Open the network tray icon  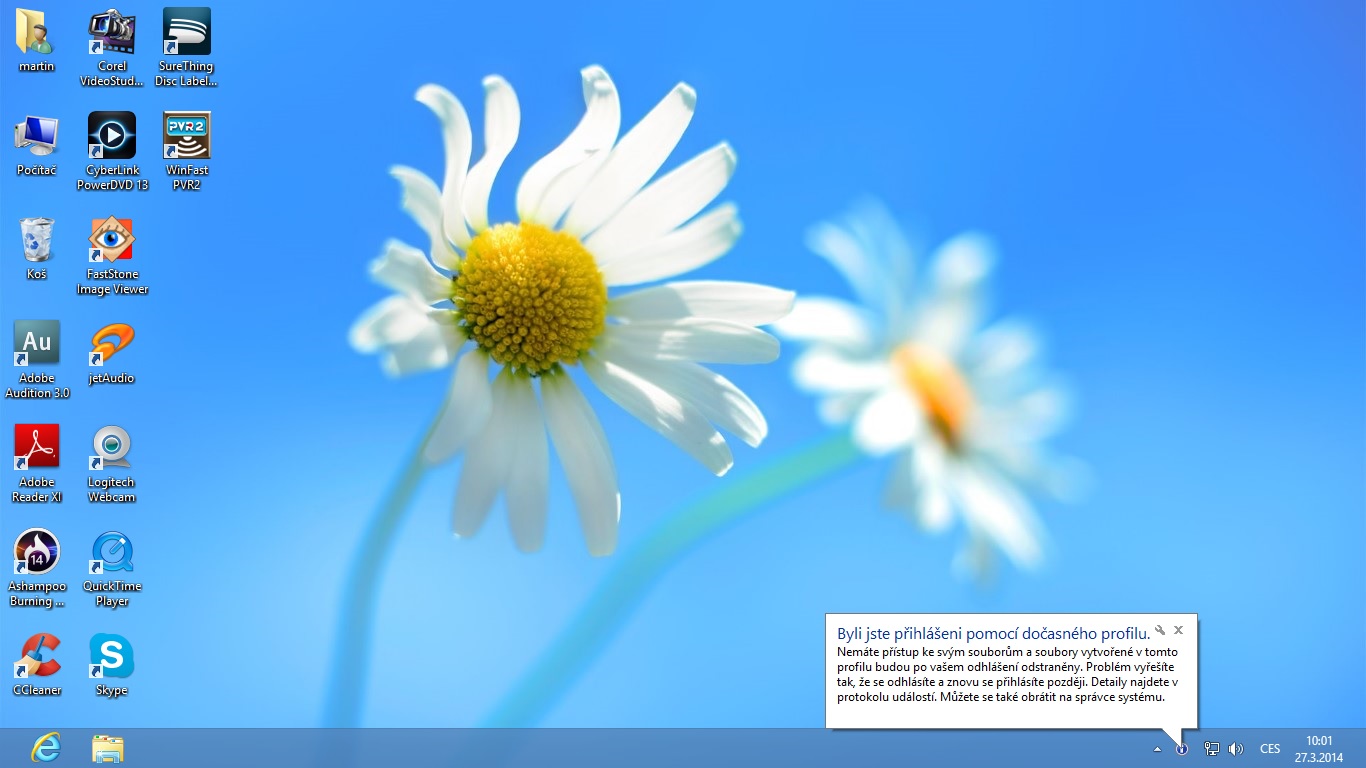[x=1211, y=748]
